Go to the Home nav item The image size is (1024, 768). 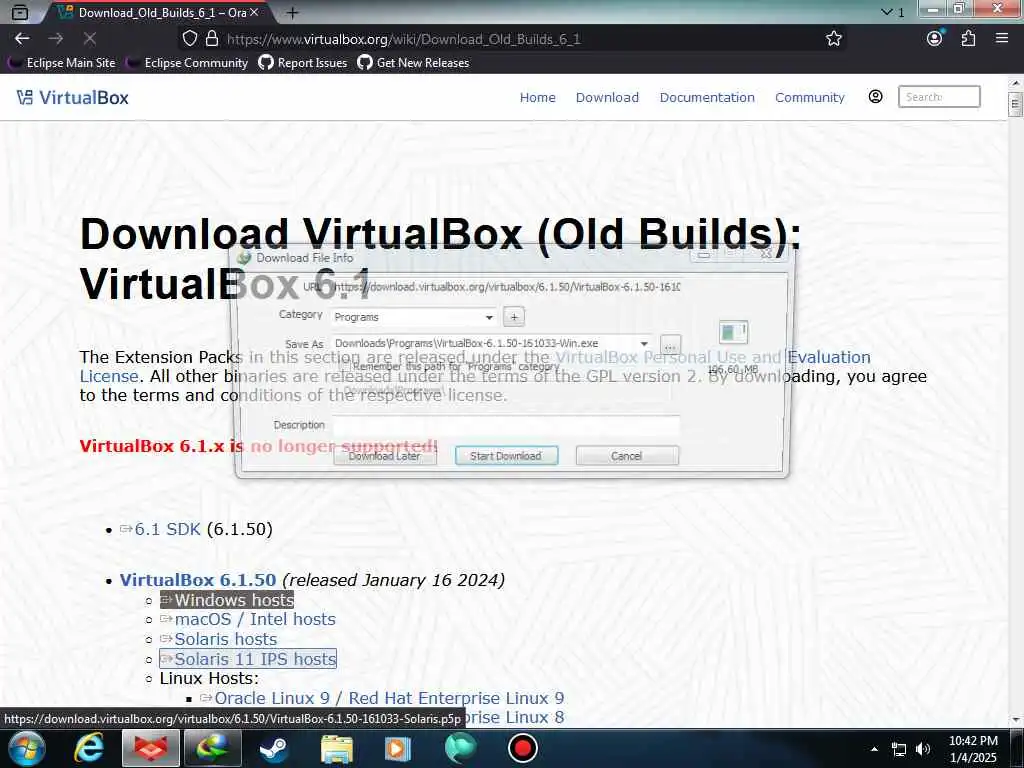point(537,97)
